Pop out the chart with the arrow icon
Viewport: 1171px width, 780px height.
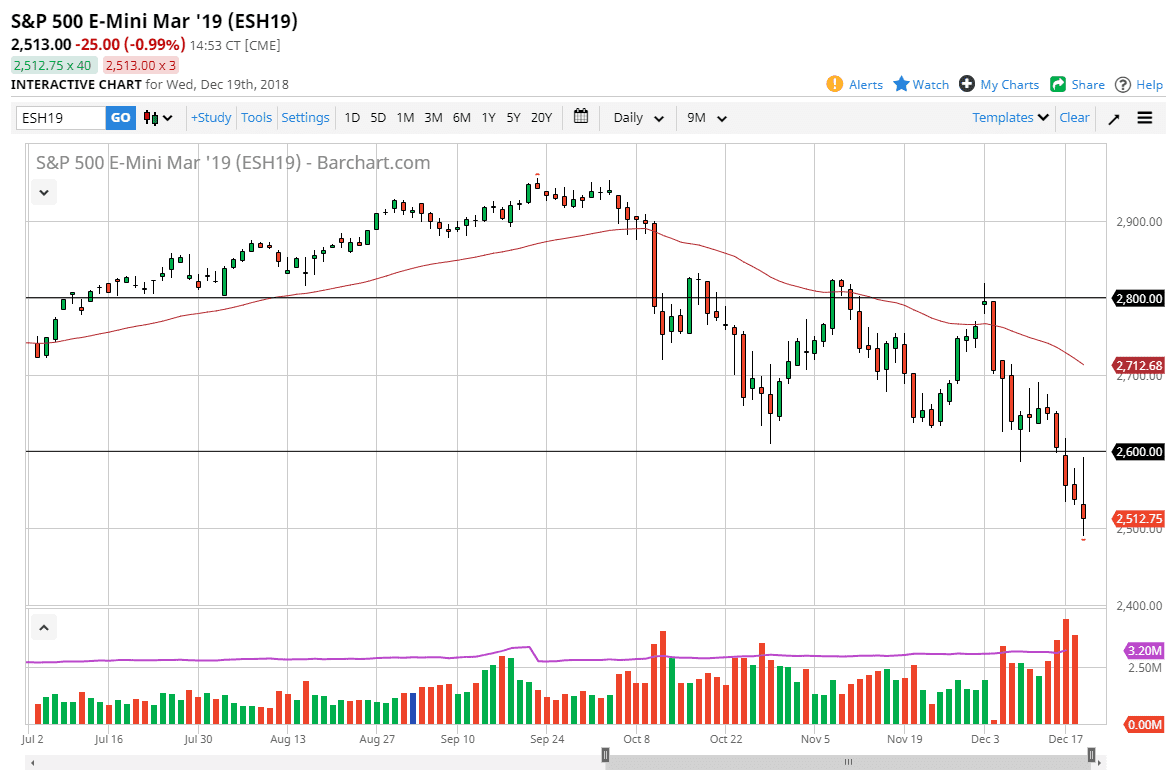click(1113, 117)
